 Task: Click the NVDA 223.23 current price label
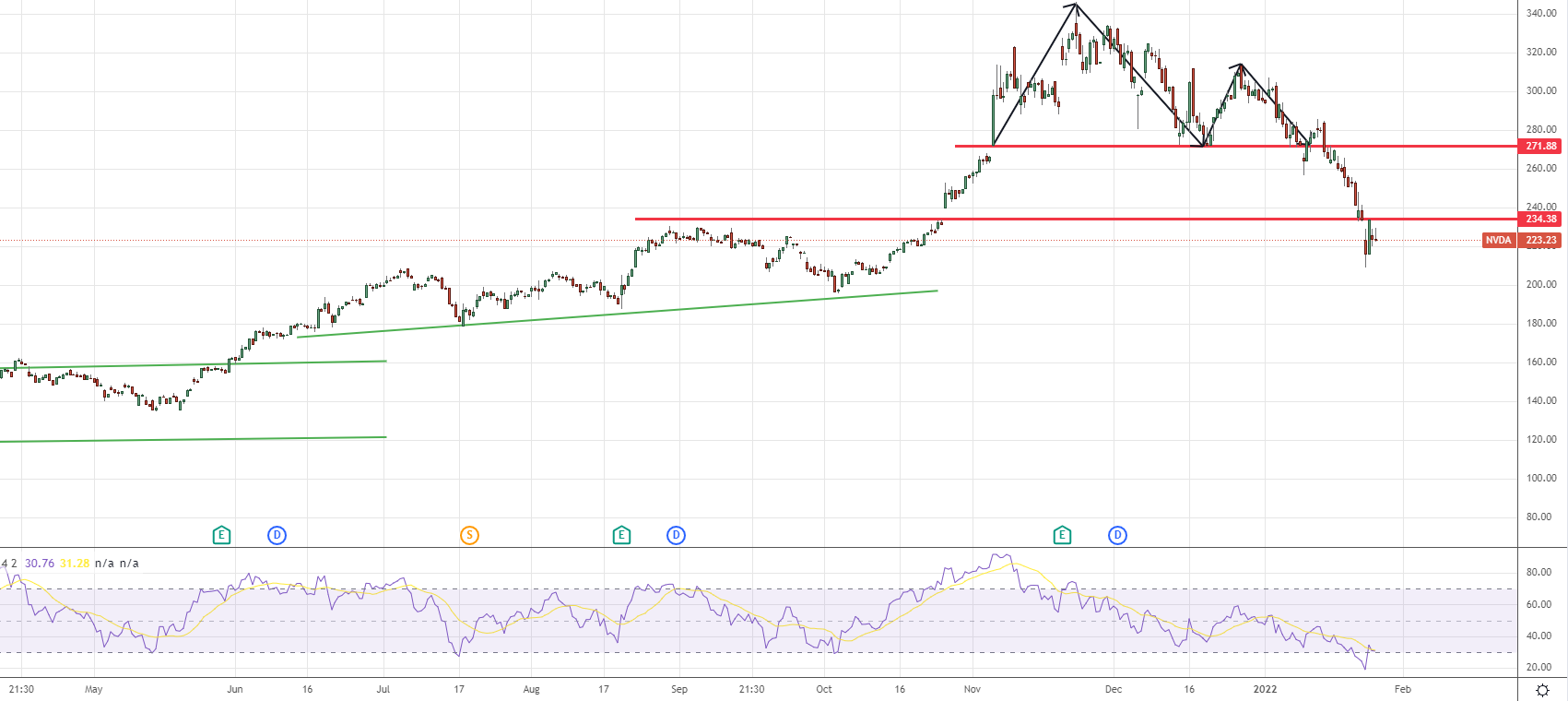point(1521,240)
